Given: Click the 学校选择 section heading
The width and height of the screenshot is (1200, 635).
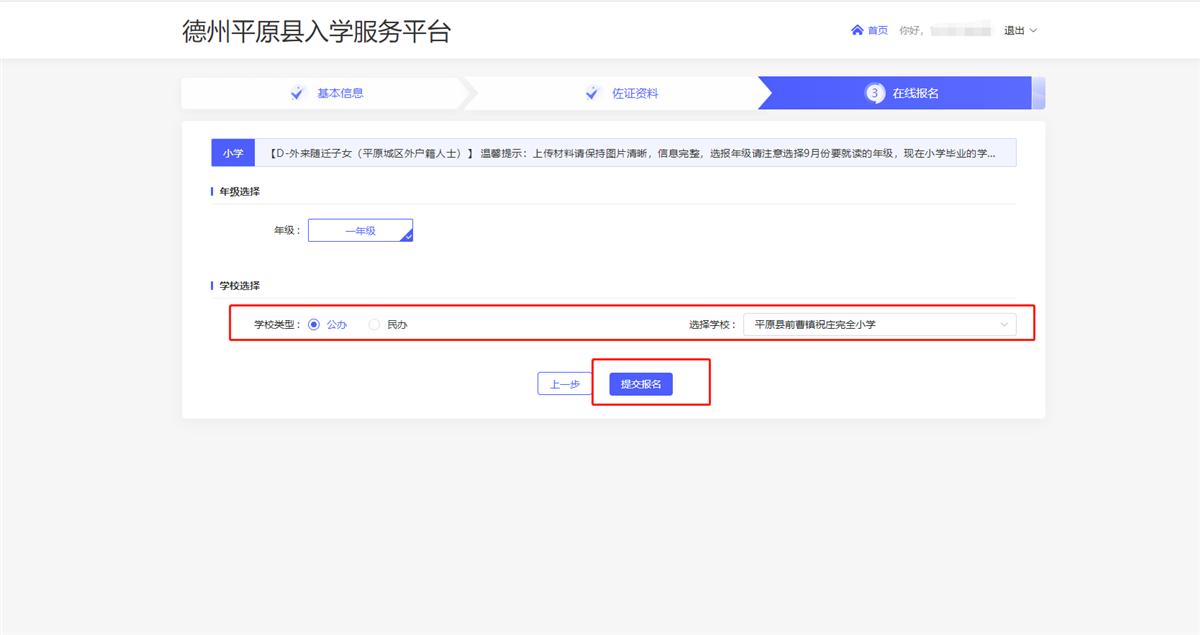Looking at the screenshot, I should tap(240, 286).
